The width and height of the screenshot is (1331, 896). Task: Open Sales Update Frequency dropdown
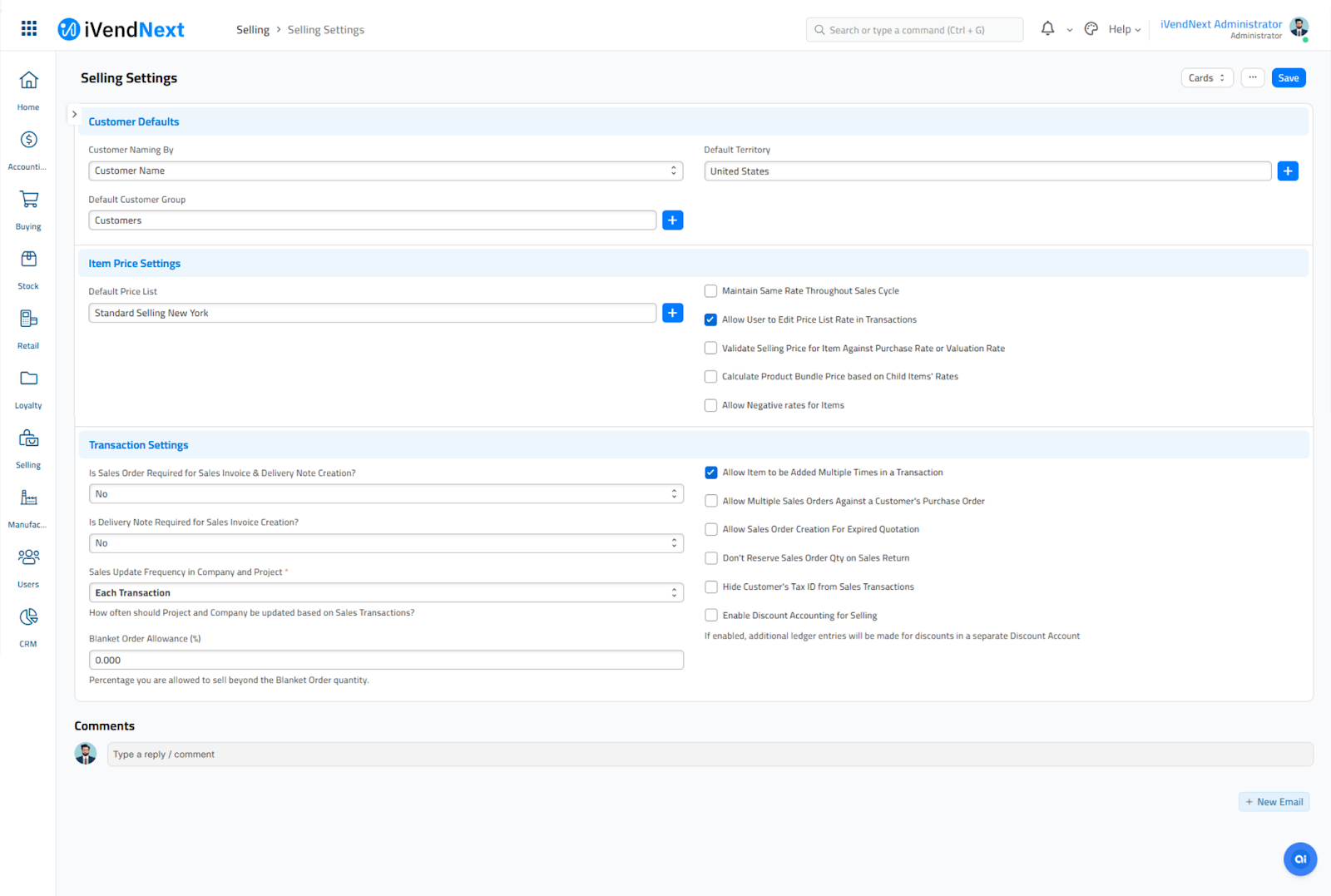pos(385,593)
